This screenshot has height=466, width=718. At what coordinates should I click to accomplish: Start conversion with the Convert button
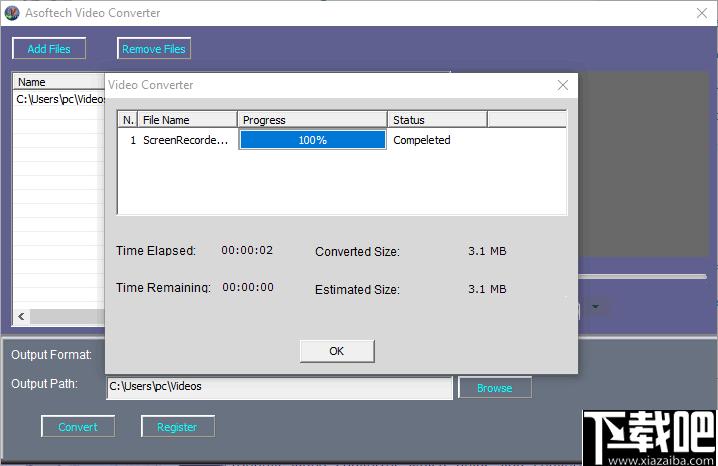tap(78, 427)
